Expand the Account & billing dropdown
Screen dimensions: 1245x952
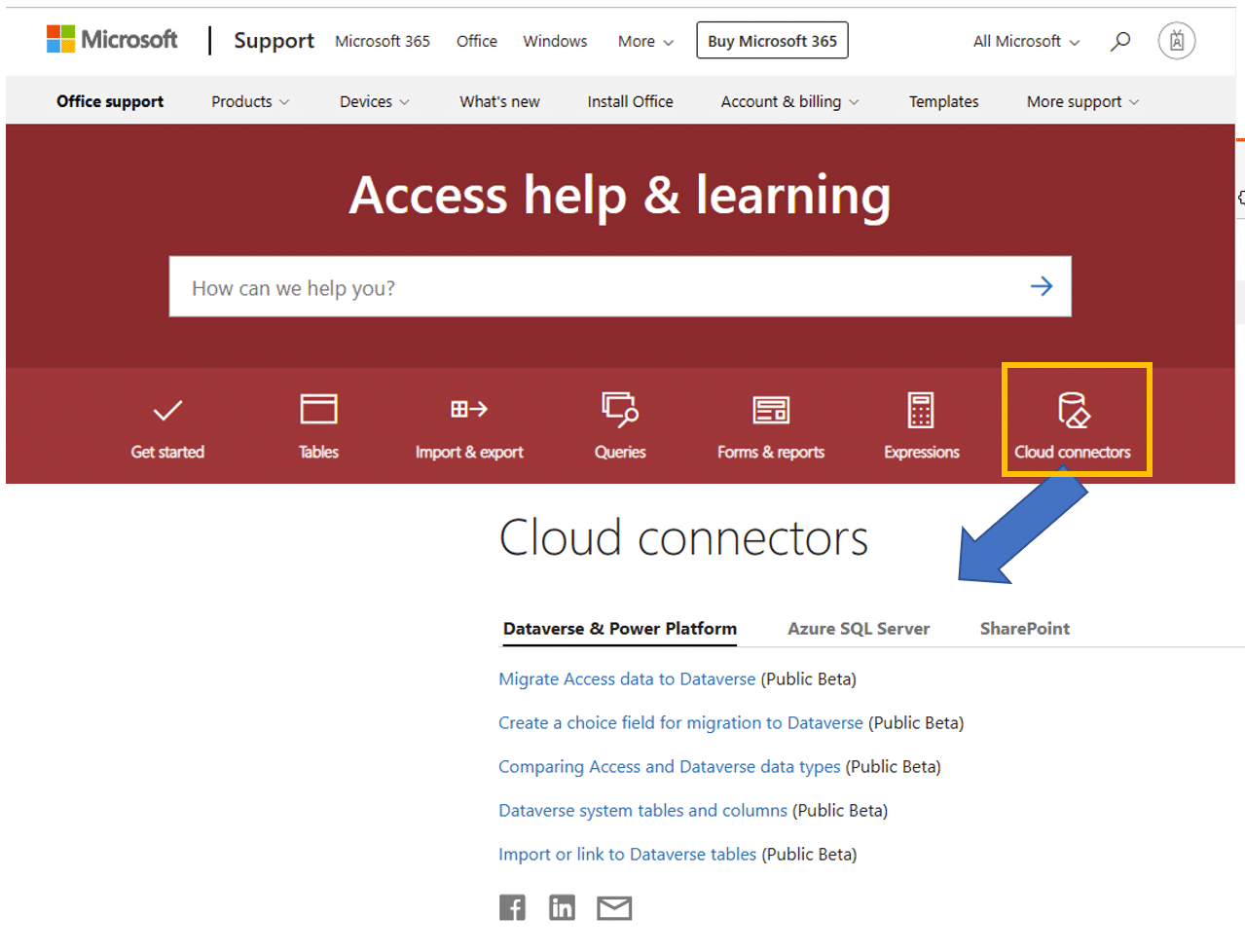coord(789,101)
